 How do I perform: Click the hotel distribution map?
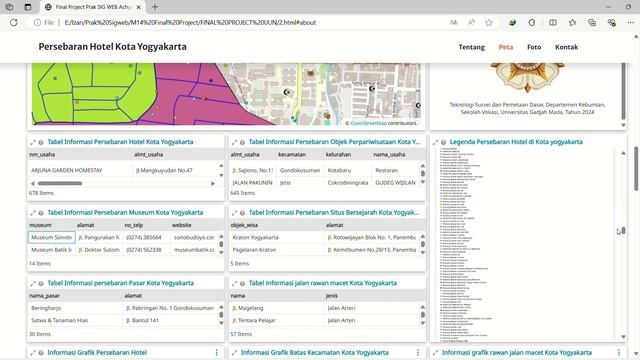pyautogui.click(x=227, y=94)
